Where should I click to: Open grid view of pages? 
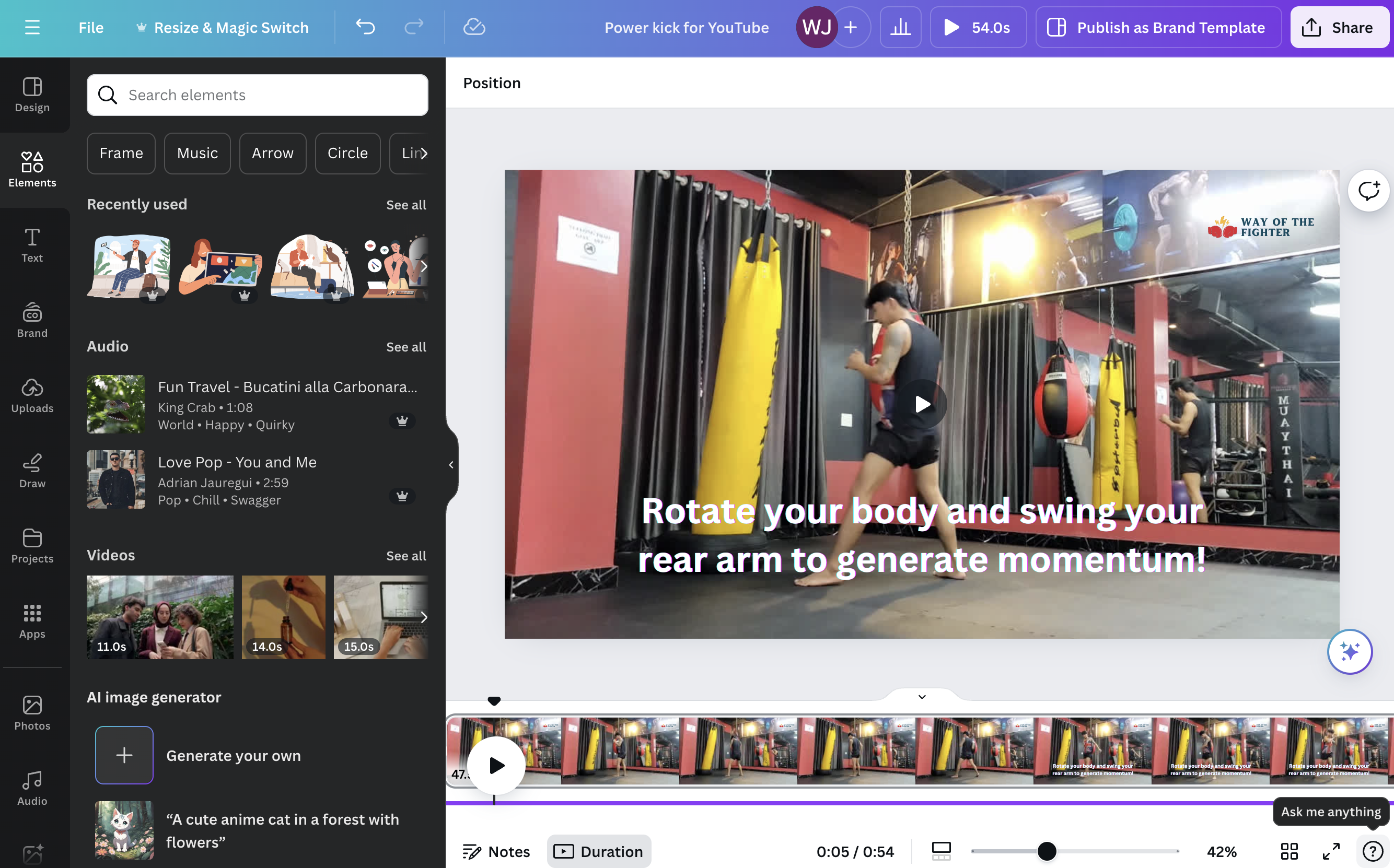(1290, 851)
